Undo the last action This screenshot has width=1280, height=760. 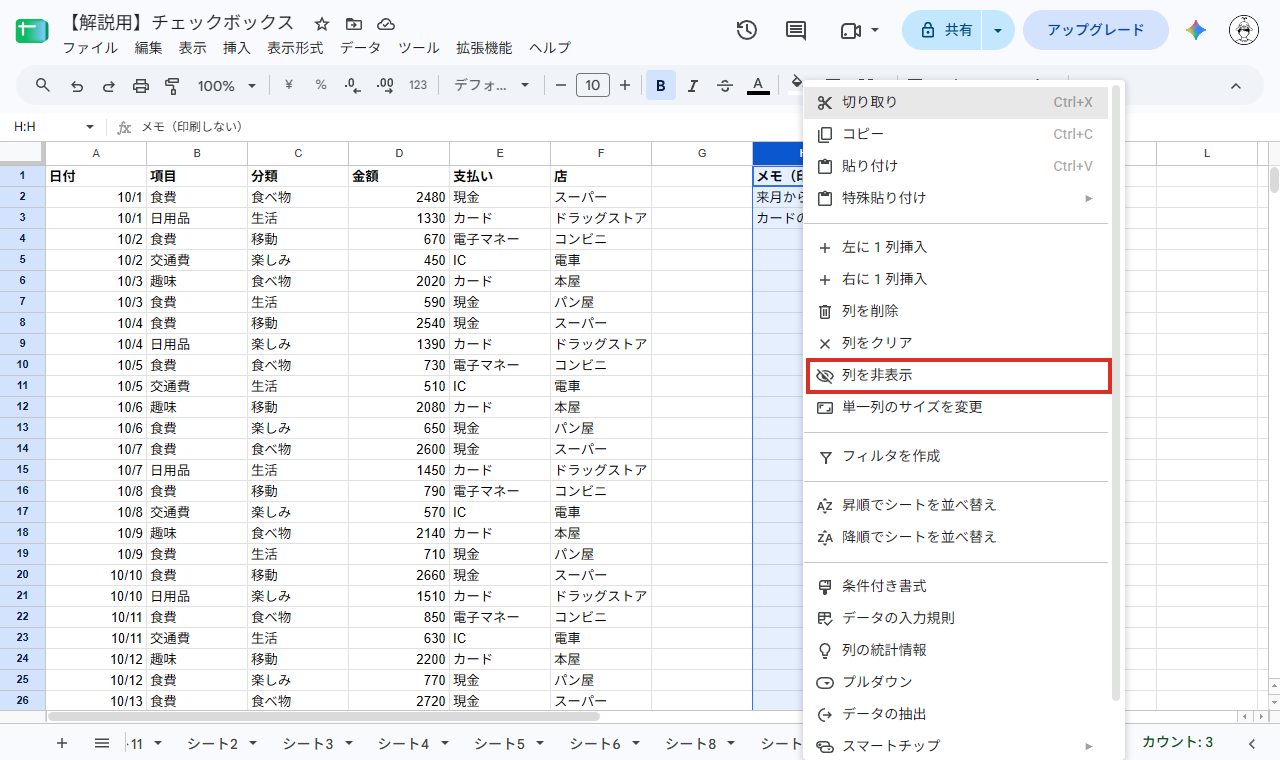pyautogui.click(x=76, y=85)
